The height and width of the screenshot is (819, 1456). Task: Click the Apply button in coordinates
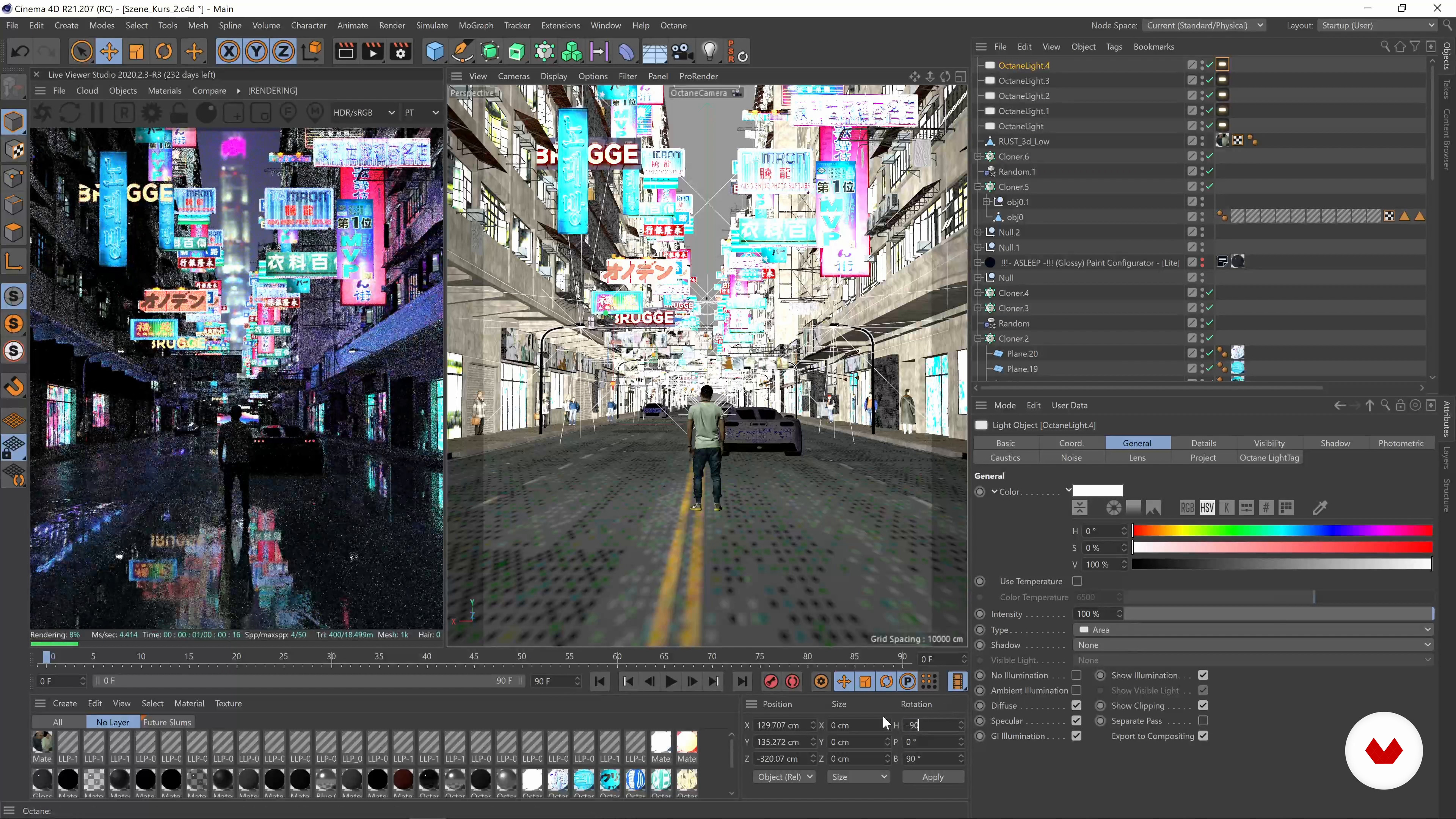(933, 777)
